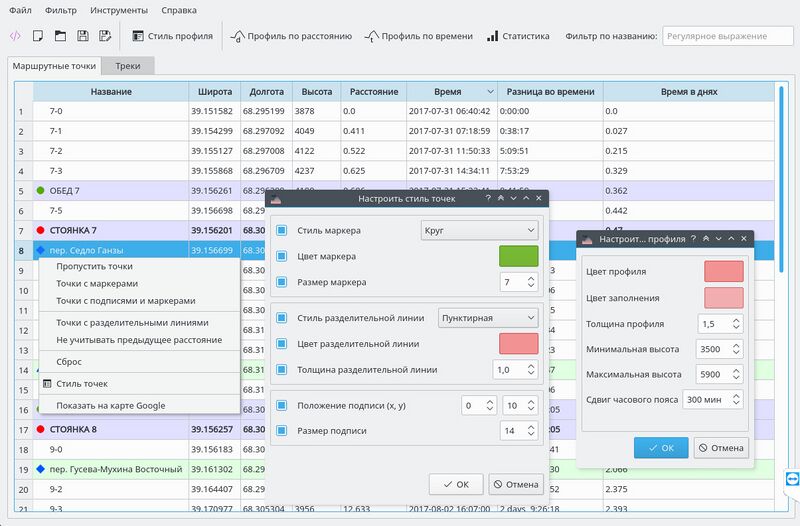Open Профиль по расстоянию chart
This screenshot has height=526, width=800.
[x=291, y=36]
